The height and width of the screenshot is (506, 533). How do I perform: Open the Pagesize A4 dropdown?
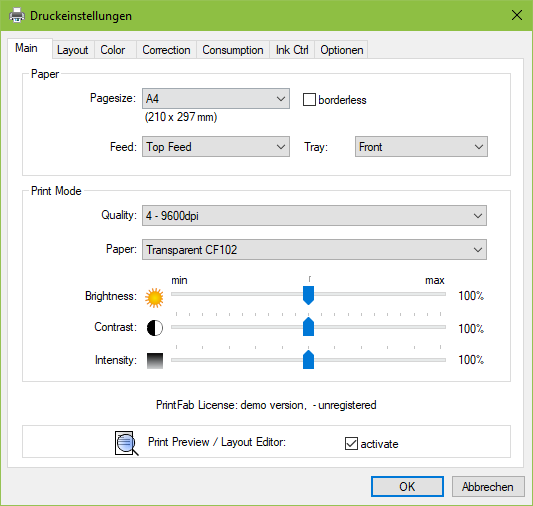coord(216,99)
